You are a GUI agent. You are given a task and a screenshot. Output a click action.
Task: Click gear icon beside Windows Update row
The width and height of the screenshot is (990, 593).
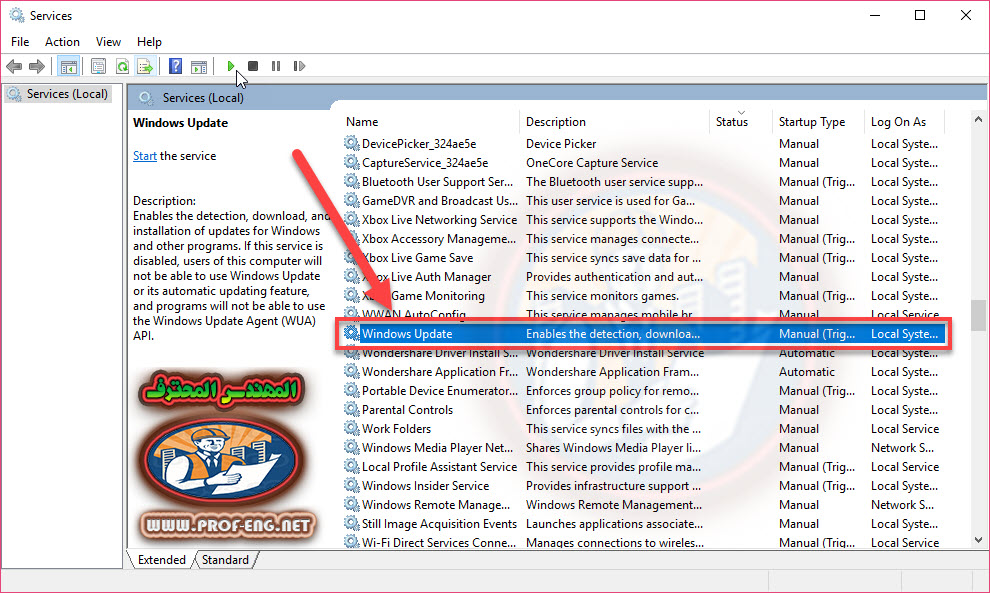click(352, 333)
